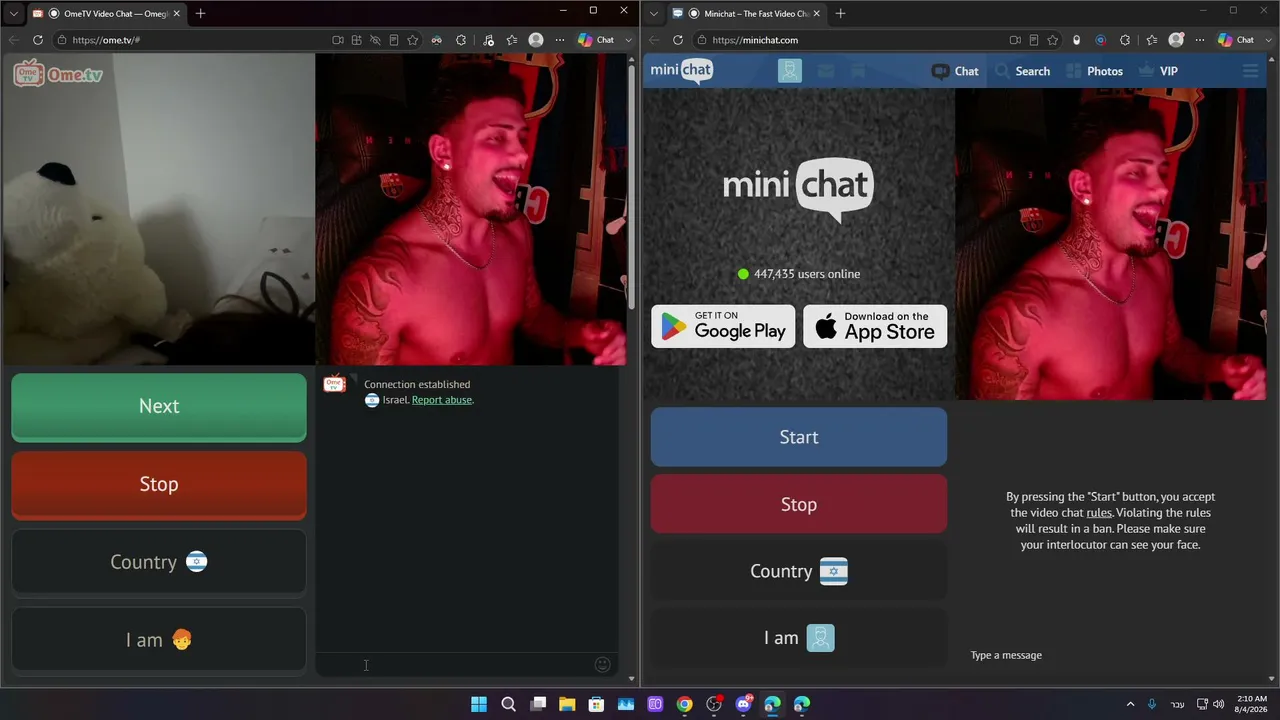The width and height of the screenshot is (1280, 720).
Task: Open a new tab in the ome.tv window
Action: 200,13
